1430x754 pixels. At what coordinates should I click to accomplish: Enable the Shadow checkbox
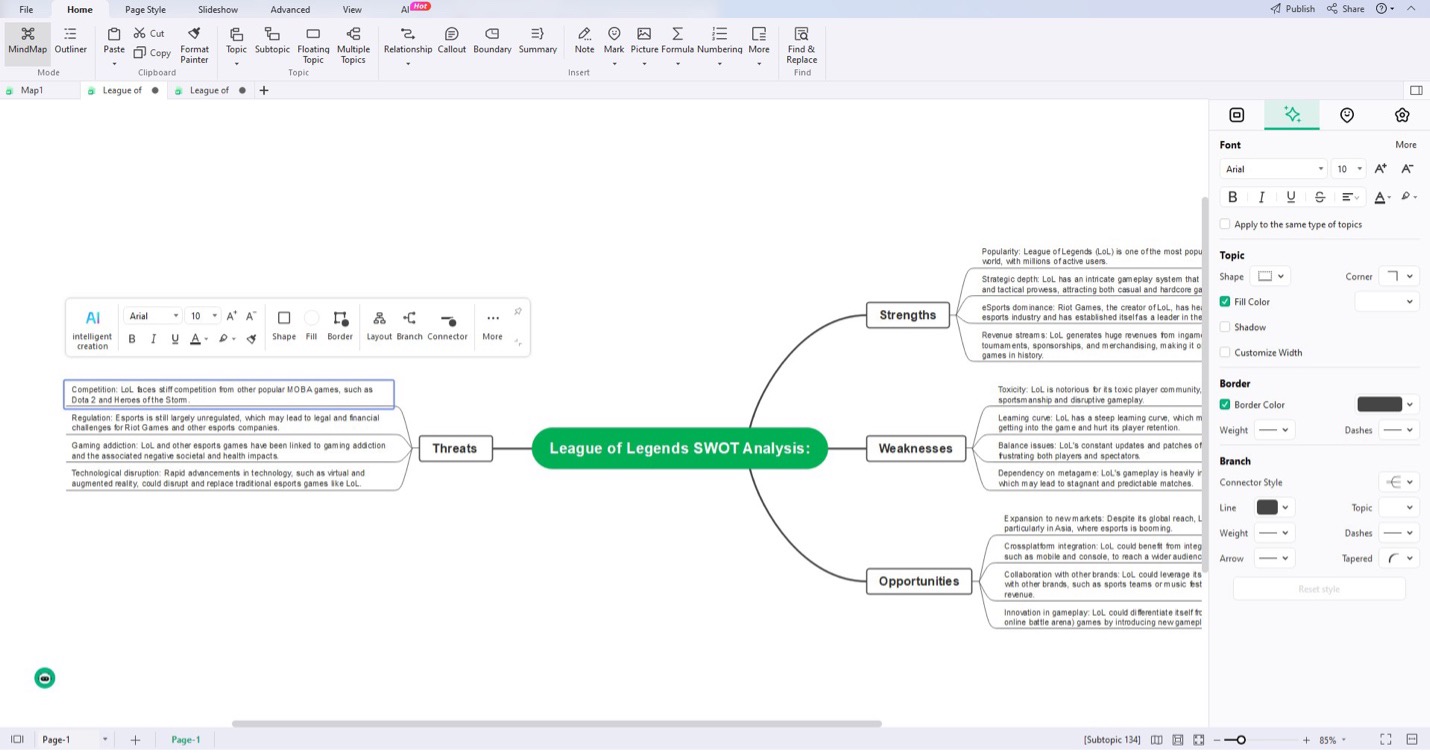[x=1225, y=327]
